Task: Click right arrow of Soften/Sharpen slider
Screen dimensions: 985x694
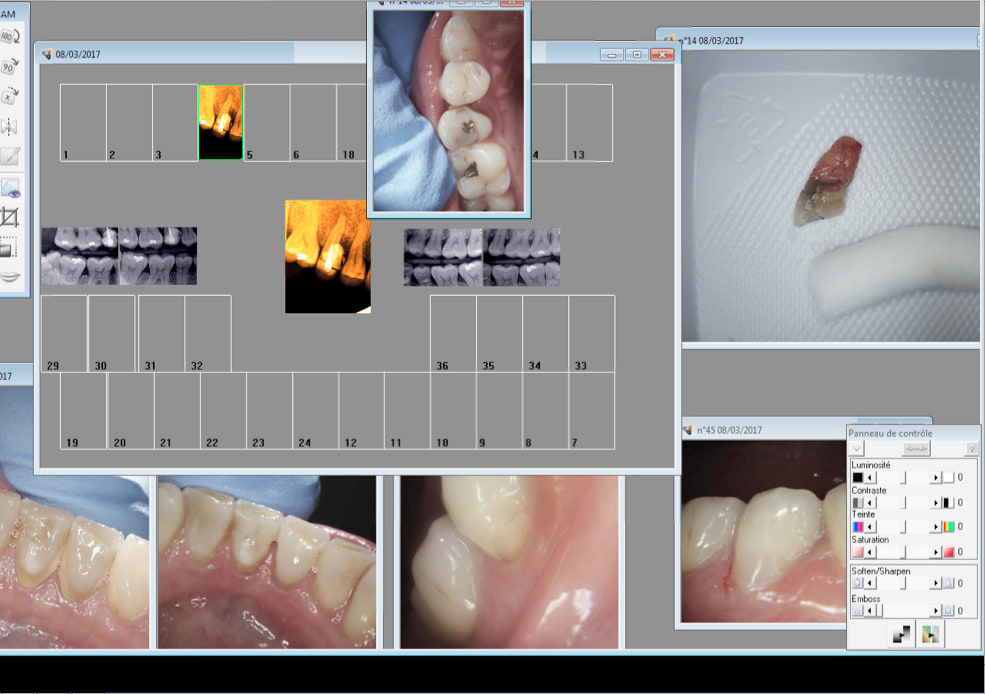Action: point(936,583)
